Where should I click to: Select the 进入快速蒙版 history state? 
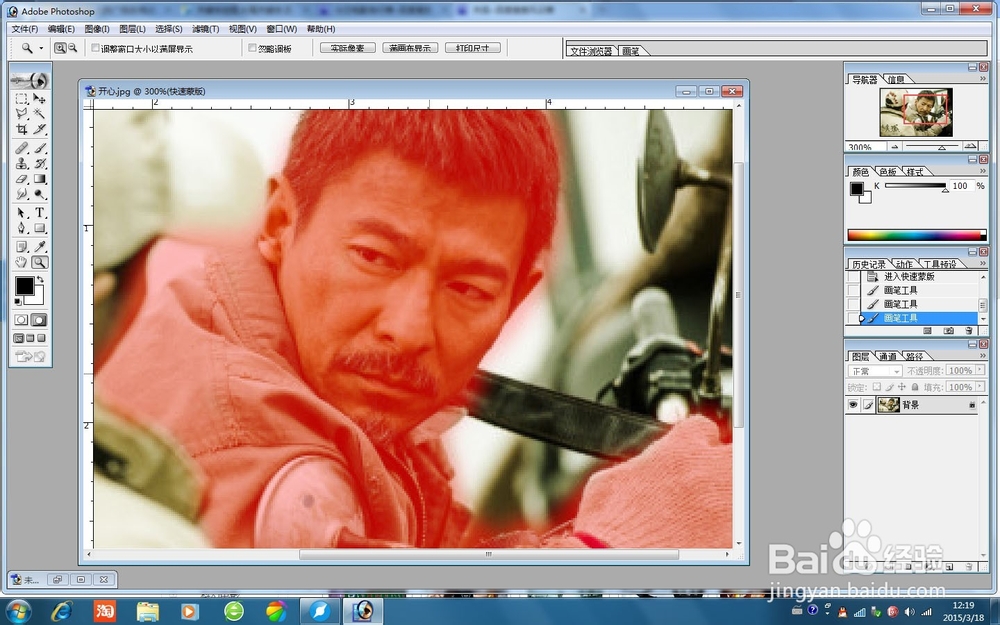909,277
